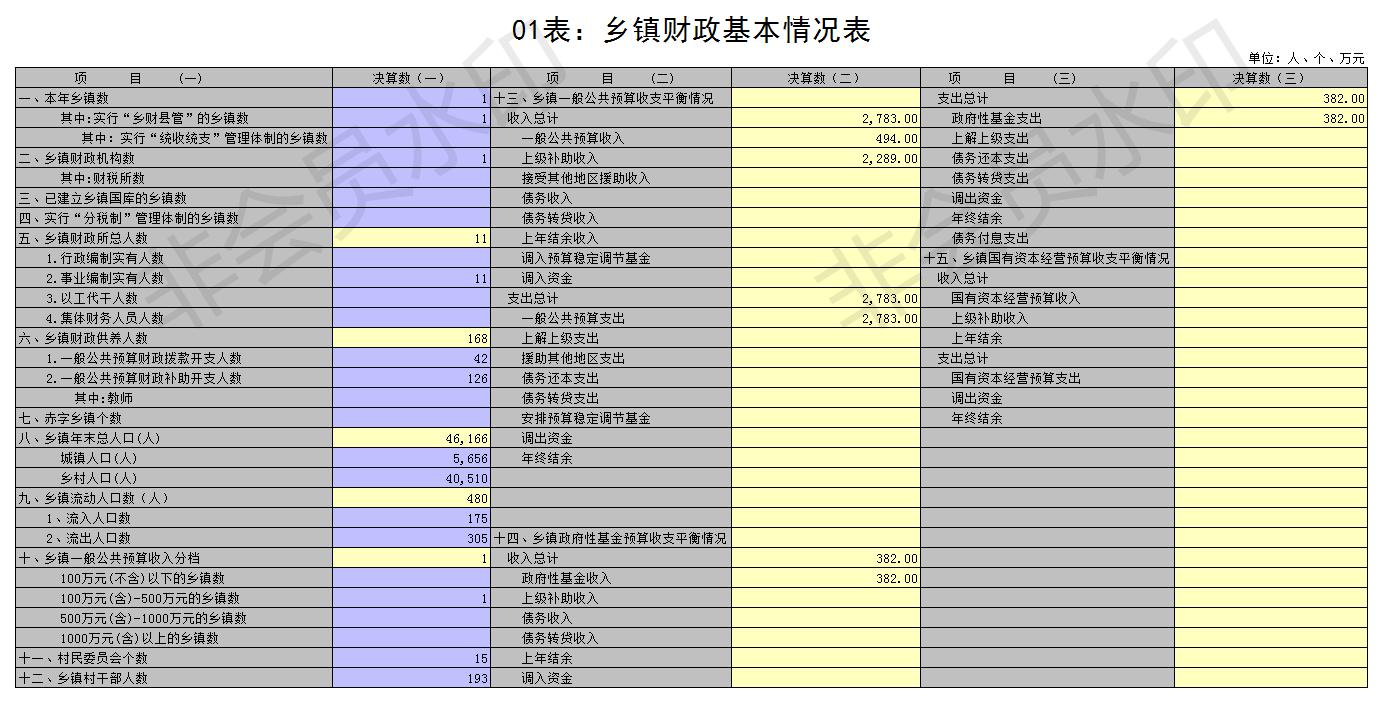
Task: Click the 一般公共预算收入 amount 494.00
Action: point(825,138)
